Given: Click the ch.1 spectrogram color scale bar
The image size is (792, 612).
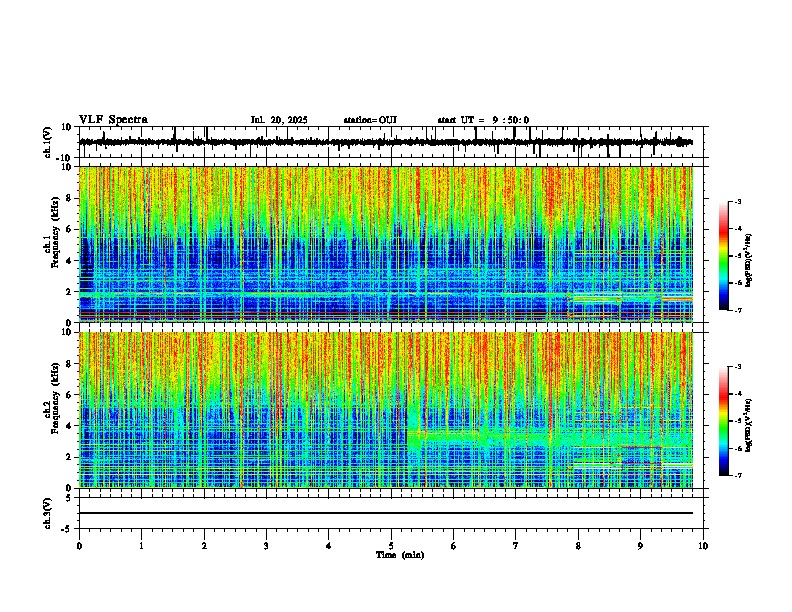Looking at the screenshot, I should point(724,256).
